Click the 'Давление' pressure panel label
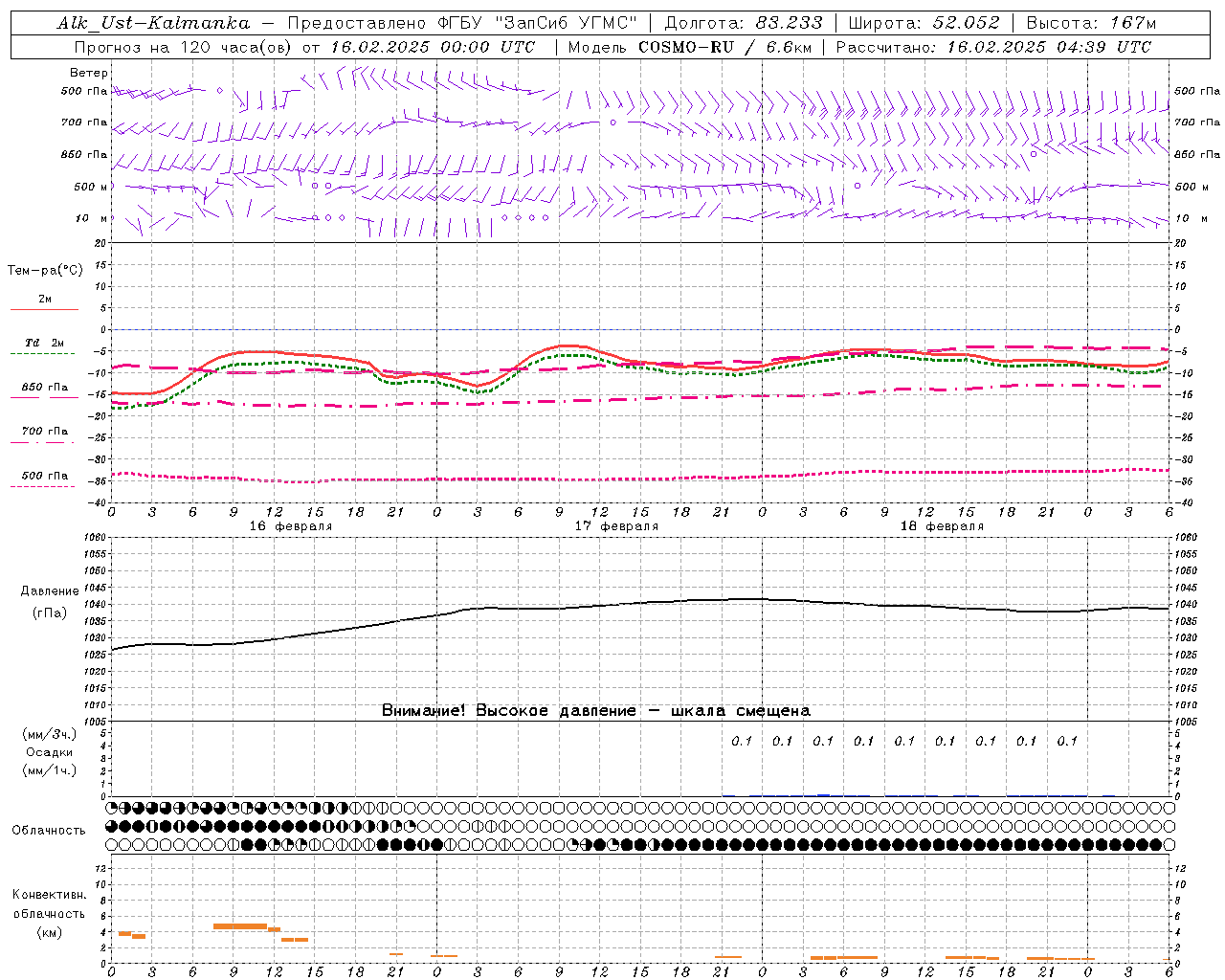 [x=50, y=591]
